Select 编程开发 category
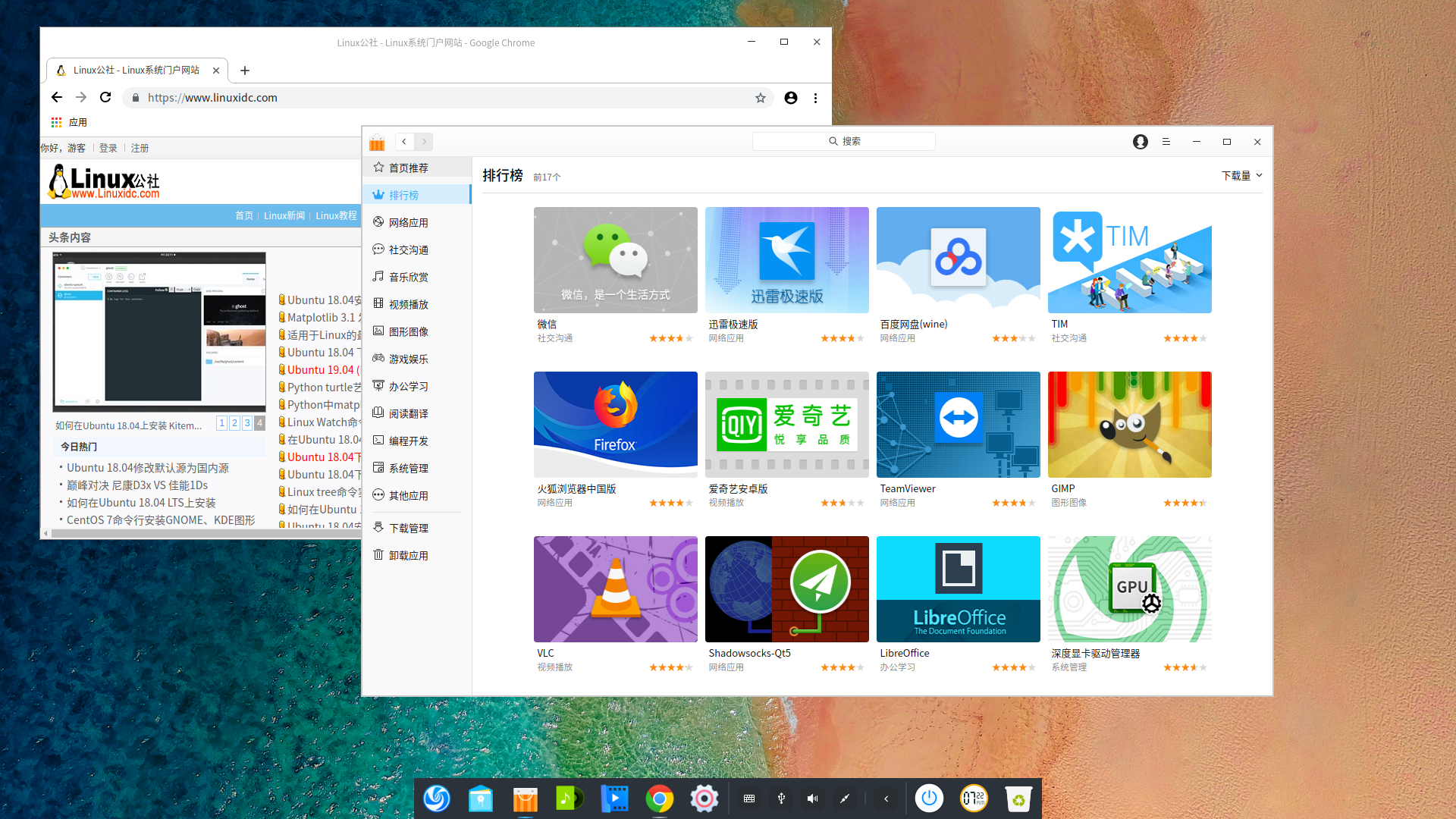 [x=416, y=441]
